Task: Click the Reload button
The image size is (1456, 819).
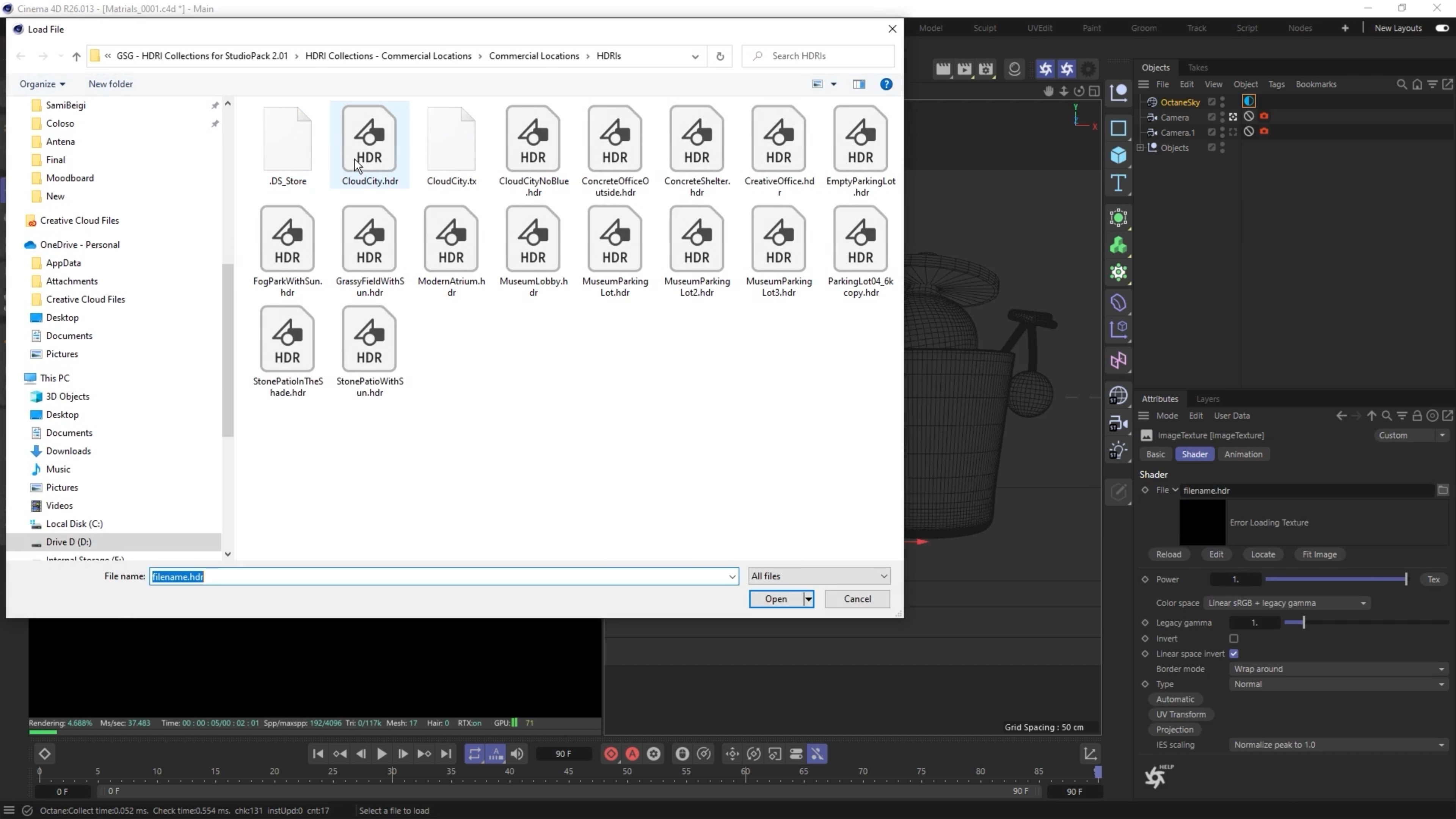Action: click(x=1168, y=554)
